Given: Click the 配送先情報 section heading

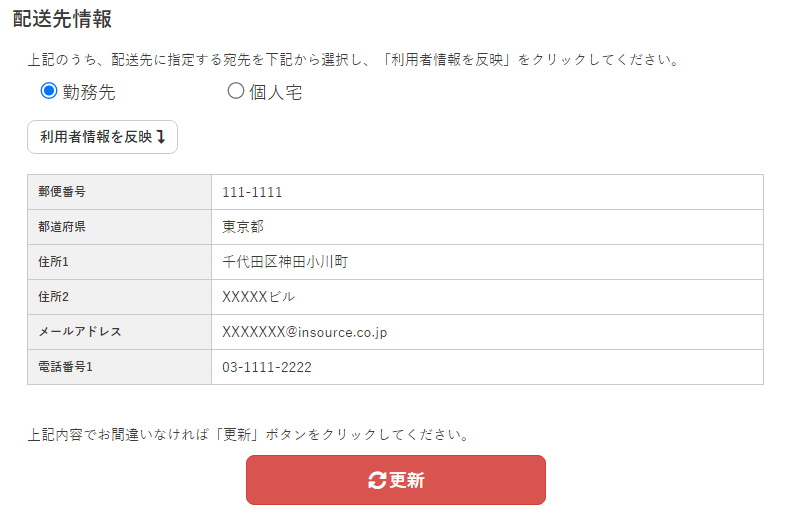Looking at the screenshot, I should click(x=62, y=18).
